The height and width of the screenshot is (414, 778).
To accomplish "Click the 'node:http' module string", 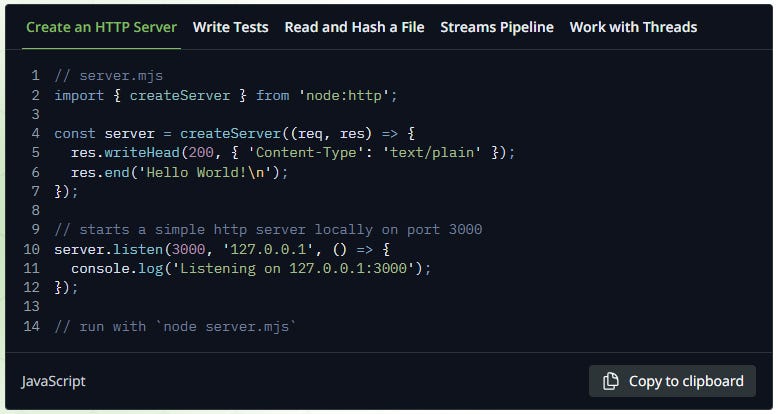I will click(x=343, y=95).
